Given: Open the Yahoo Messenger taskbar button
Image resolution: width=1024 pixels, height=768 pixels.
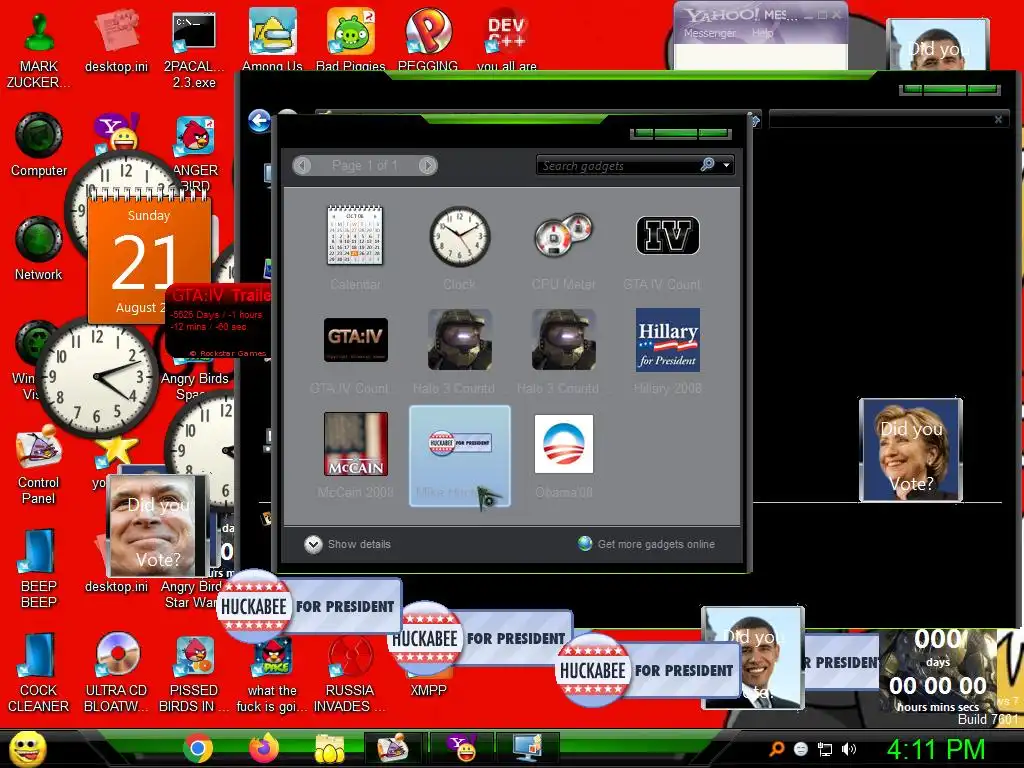Looking at the screenshot, I should click(x=462, y=748).
